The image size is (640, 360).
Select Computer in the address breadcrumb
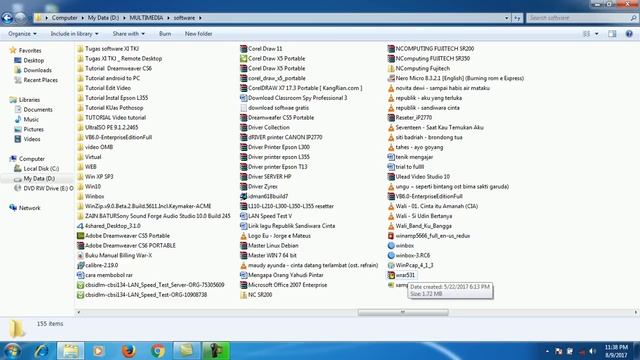tap(64, 18)
